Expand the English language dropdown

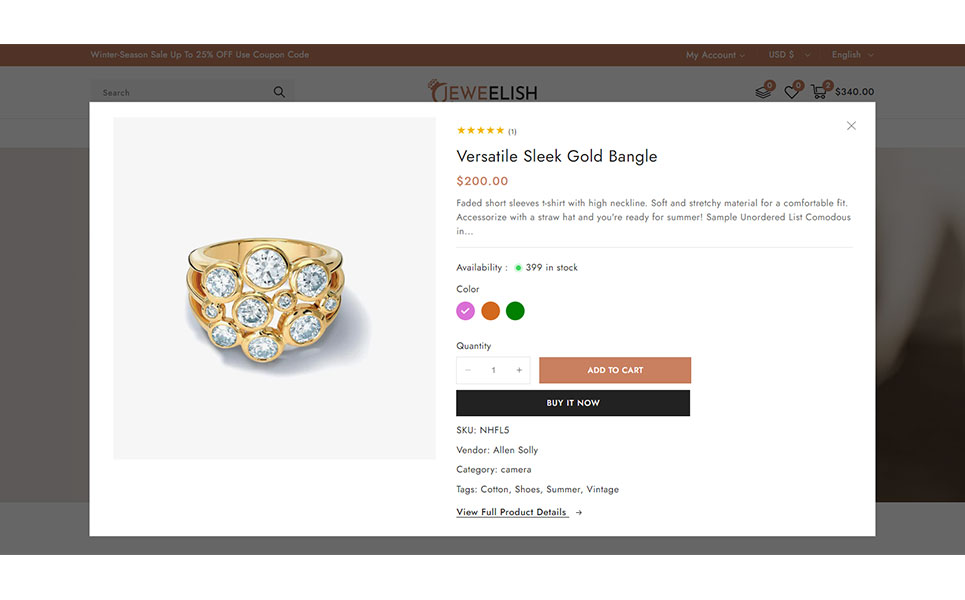[852, 55]
